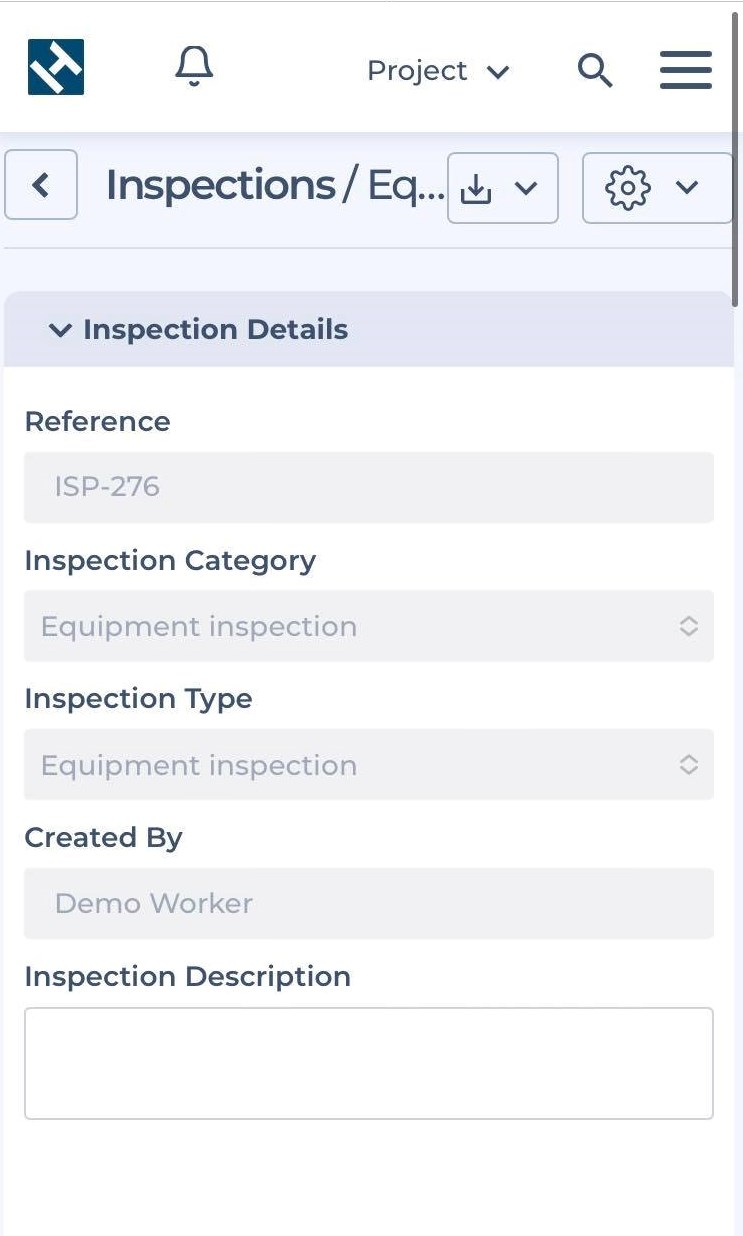Click the Reference field showing ISP-276
Viewport: 743px width, 1236px height.
coord(369,487)
